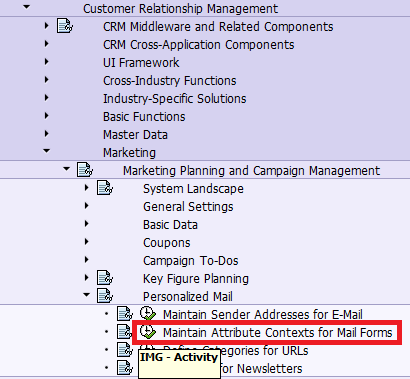Expand CRM Middleware and Related Components node

[x=47, y=26]
